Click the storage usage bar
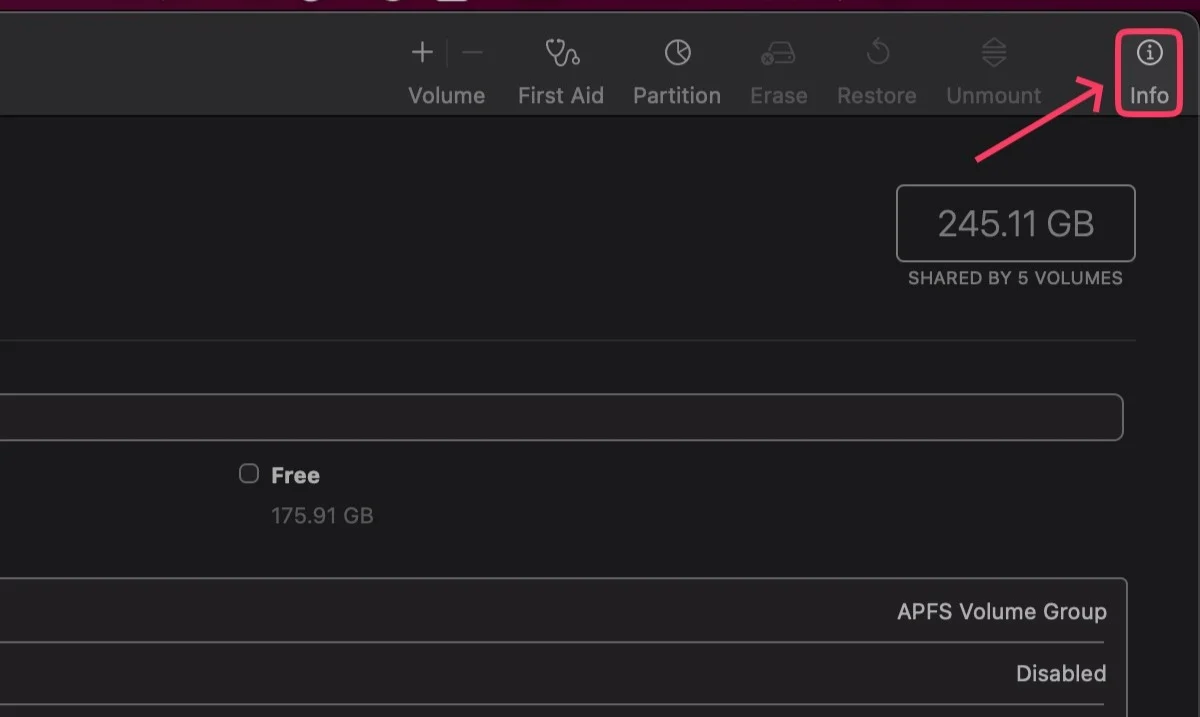Image resolution: width=1200 pixels, height=717 pixels. pos(560,417)
